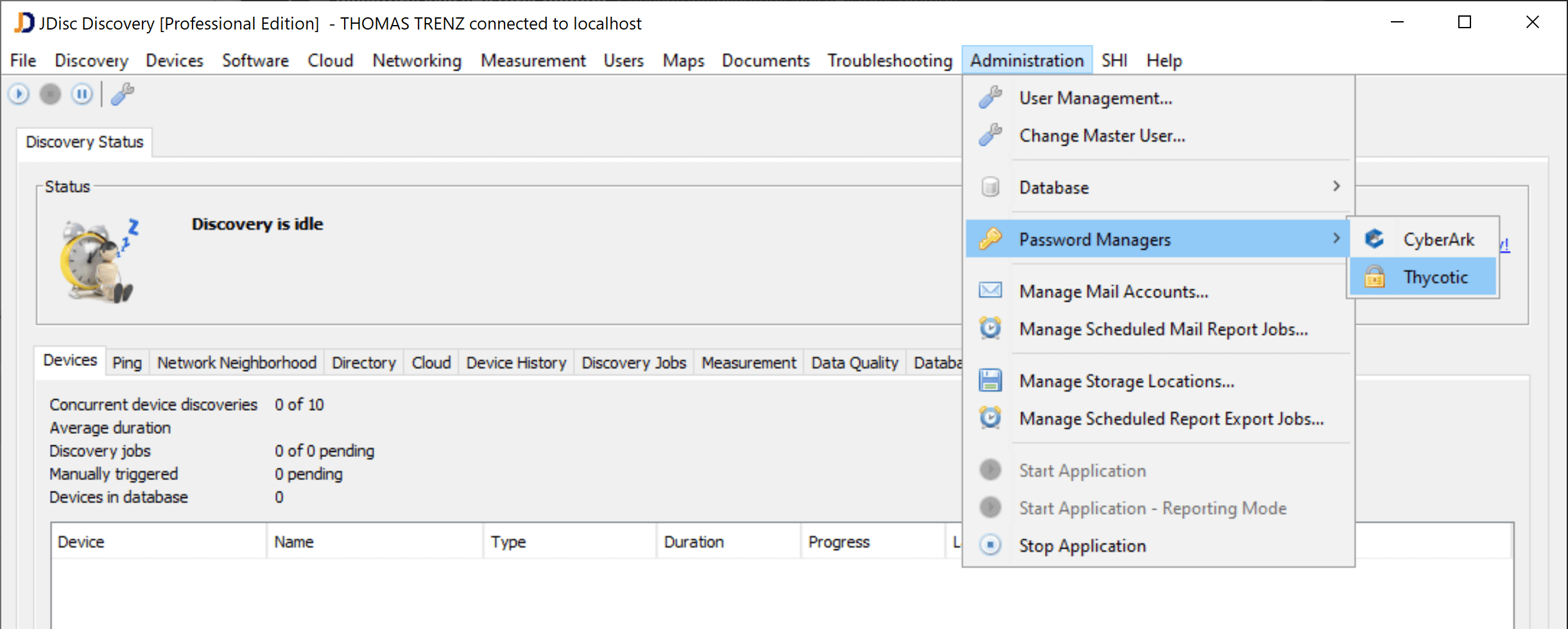Switch to the Network Neighborhood tab

pyautogui.click(x=237, y=363)
